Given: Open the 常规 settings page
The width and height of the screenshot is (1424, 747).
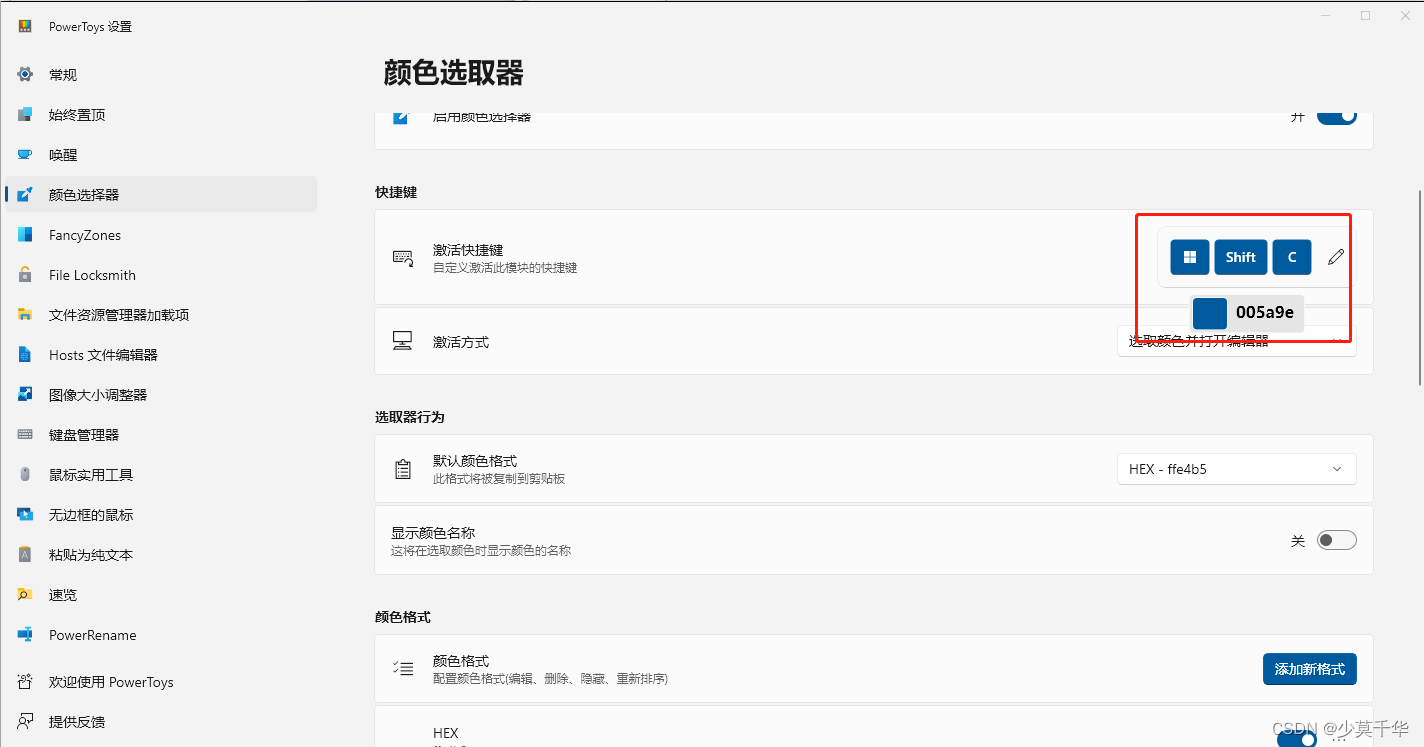Looking at the screenshot, I should (x=161, y=75).
